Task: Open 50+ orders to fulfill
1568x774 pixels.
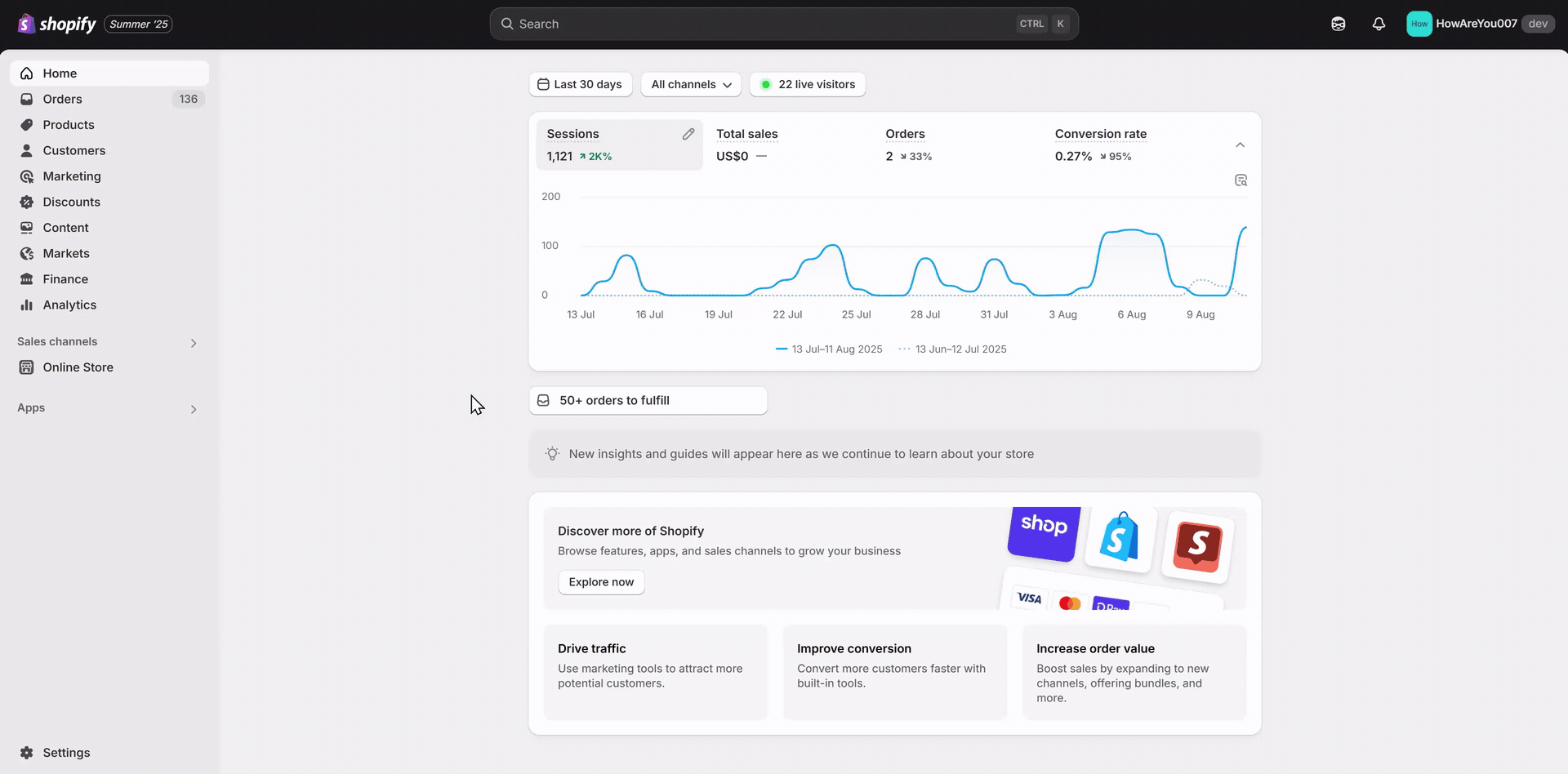Action: [648, 400]
